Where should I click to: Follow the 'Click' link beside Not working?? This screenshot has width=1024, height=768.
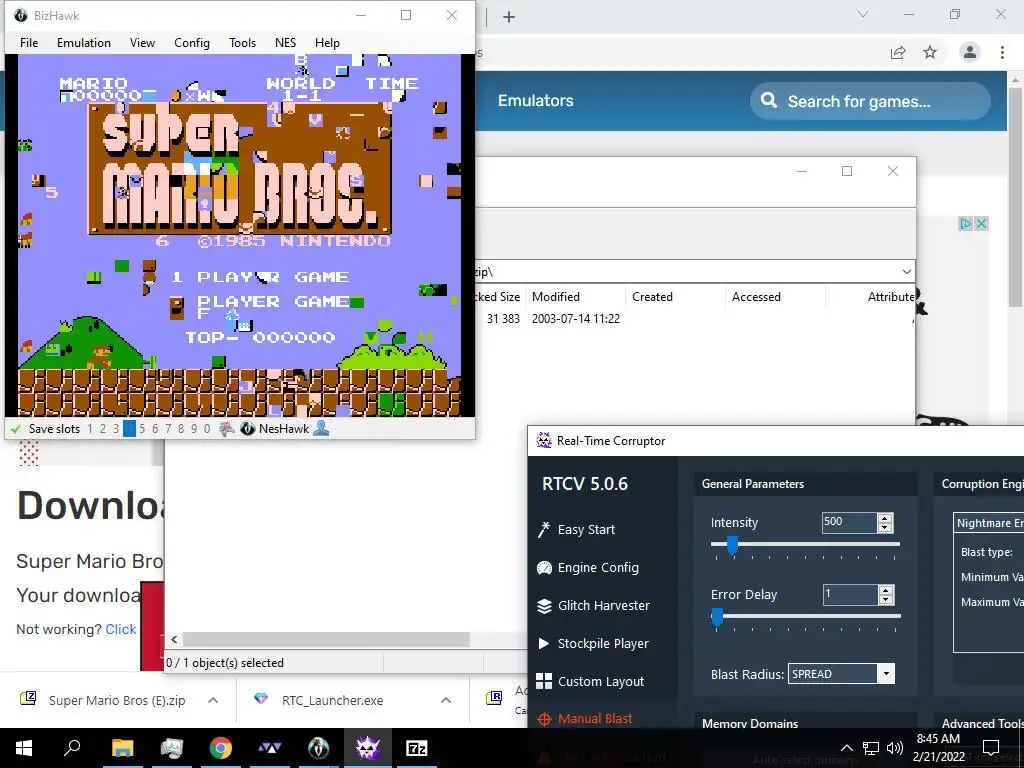[121, 629]
